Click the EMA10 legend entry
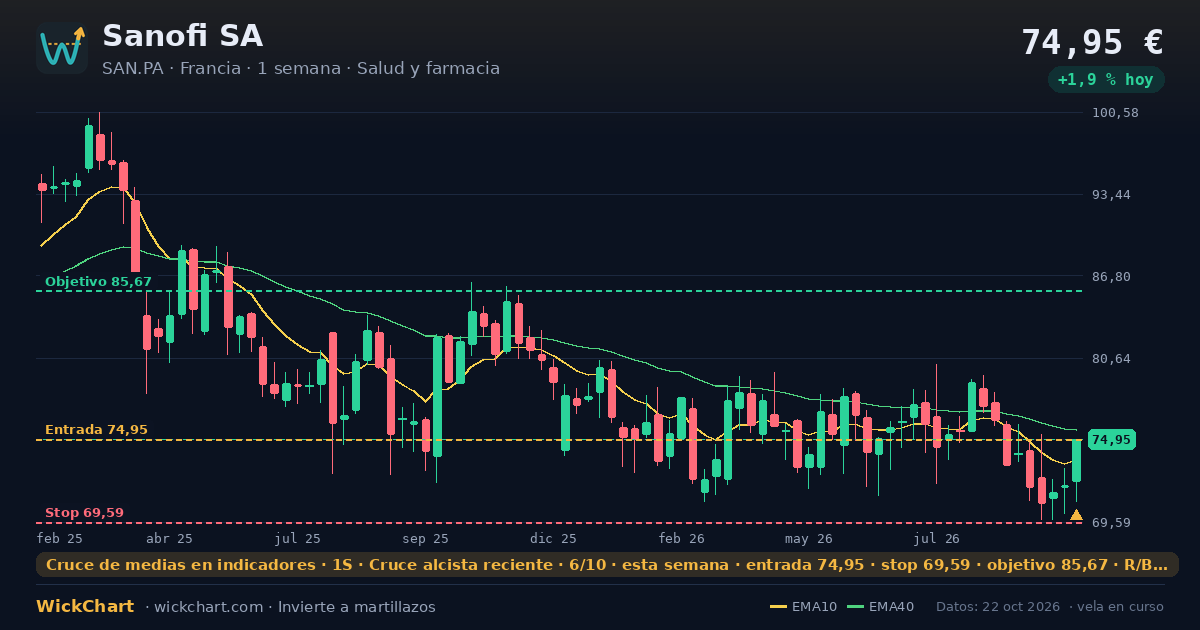Screen dimensions: 1200x630 click(x=804, y=607)
